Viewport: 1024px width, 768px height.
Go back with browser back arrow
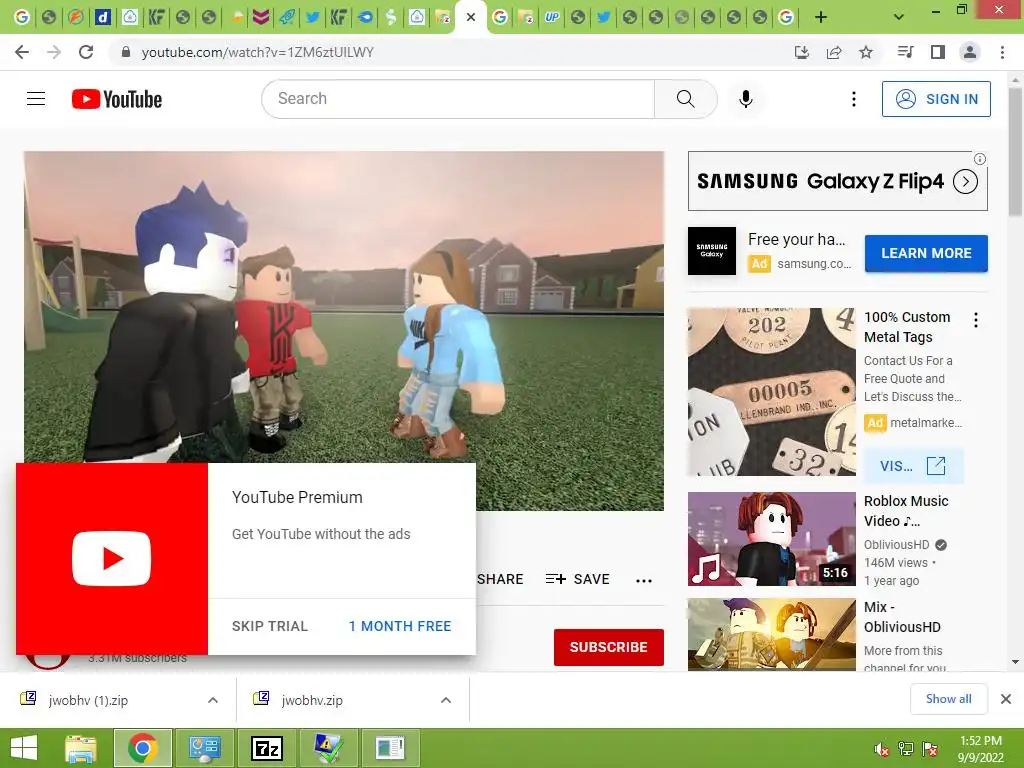(22, 52)
